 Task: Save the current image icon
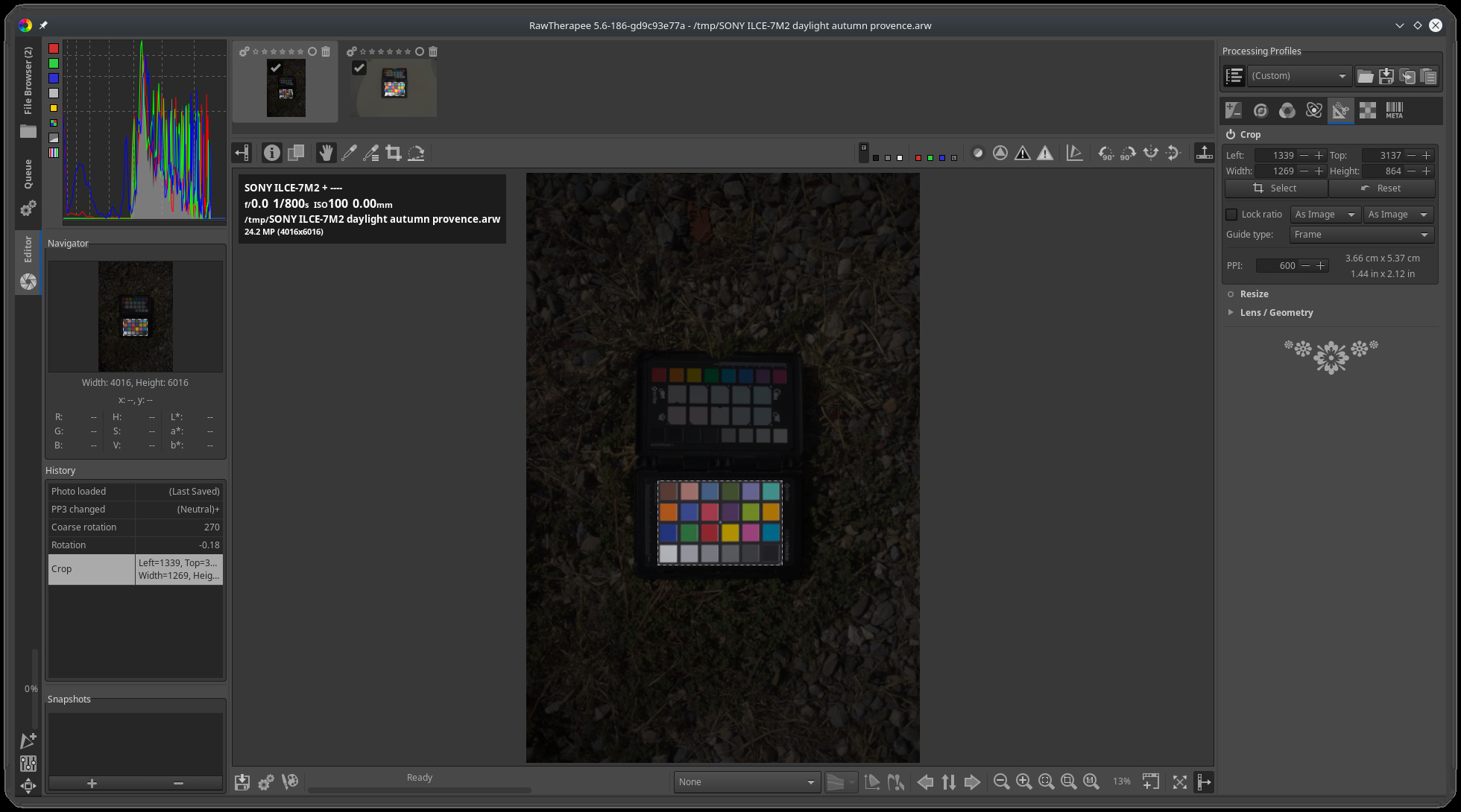pos(242,782)
